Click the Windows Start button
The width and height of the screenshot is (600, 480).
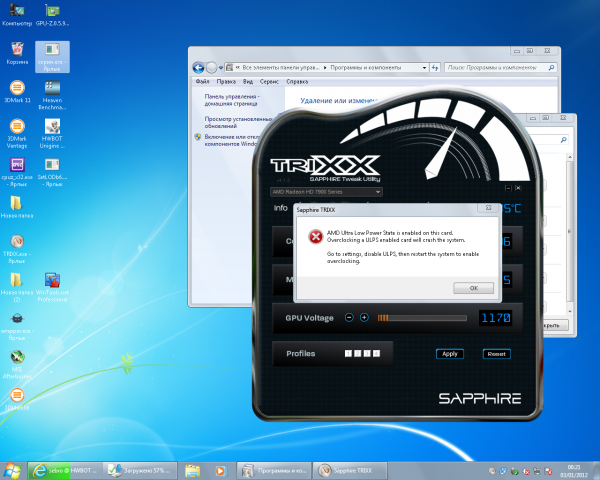point(12,470)
